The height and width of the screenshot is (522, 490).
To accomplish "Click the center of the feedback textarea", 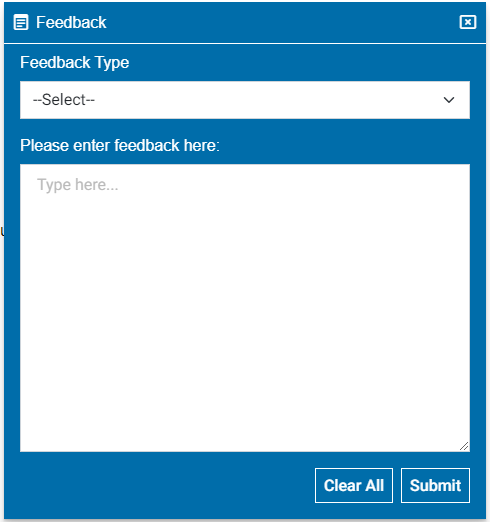I will pos(245,308).
